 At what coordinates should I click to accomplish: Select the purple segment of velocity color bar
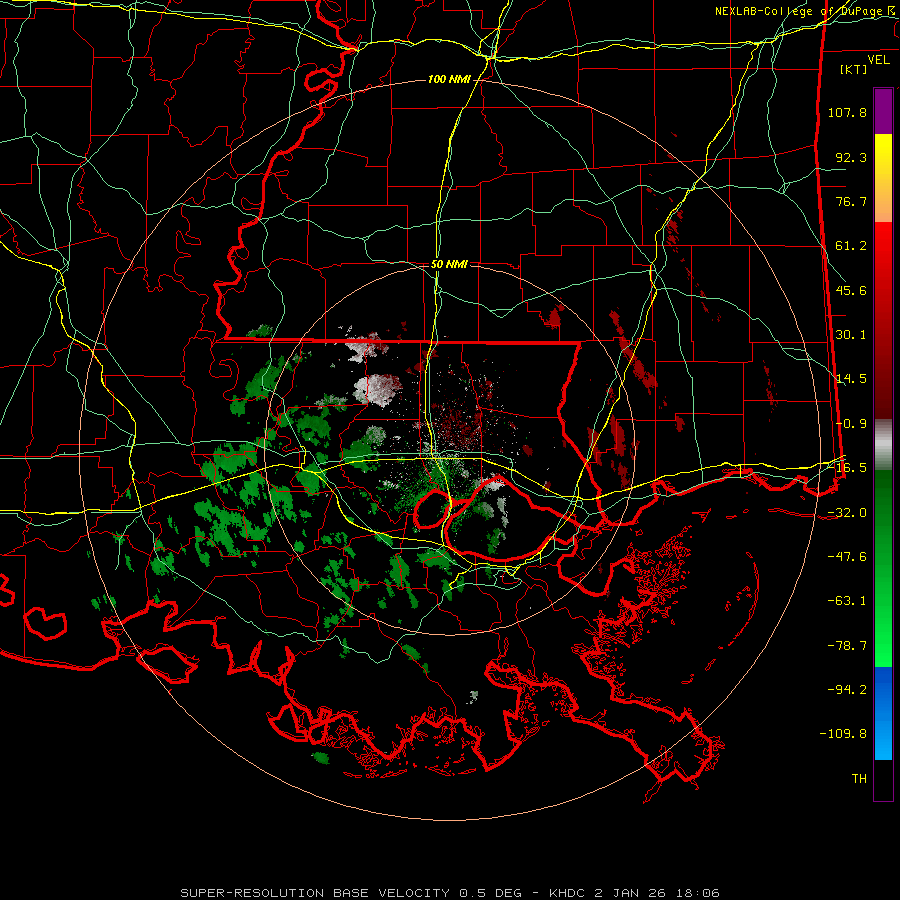[x=883, y=111]
